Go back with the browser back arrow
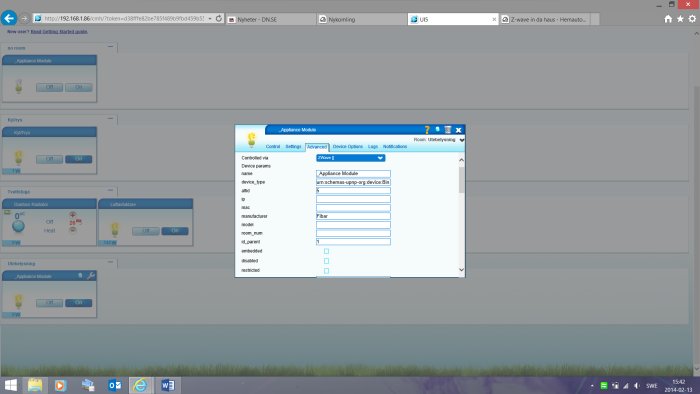 pos(9,18)
